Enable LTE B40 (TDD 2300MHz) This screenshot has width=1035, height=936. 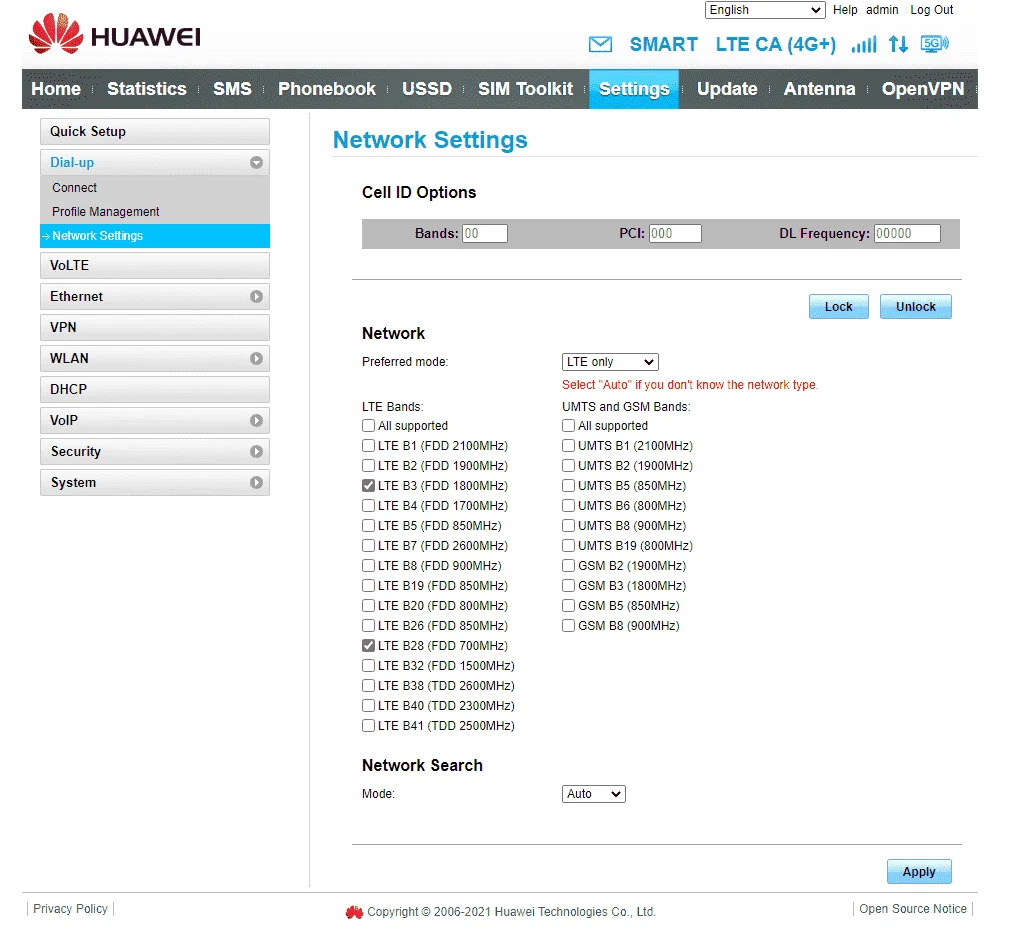368,706
